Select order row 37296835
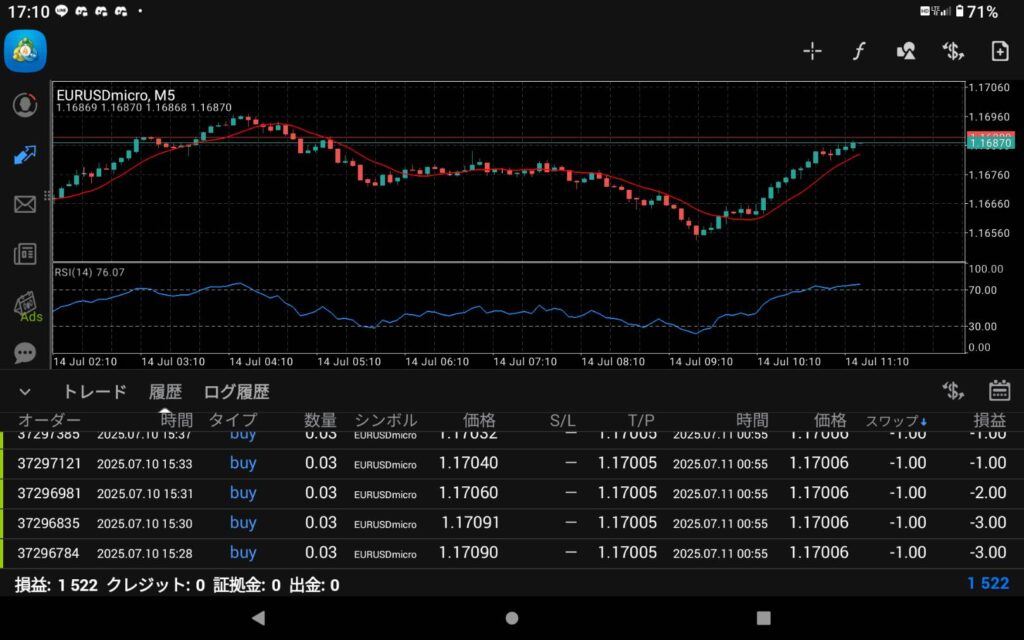This screenshot has width=1024, height=640. pyautogui.click(x=512, y=524)
